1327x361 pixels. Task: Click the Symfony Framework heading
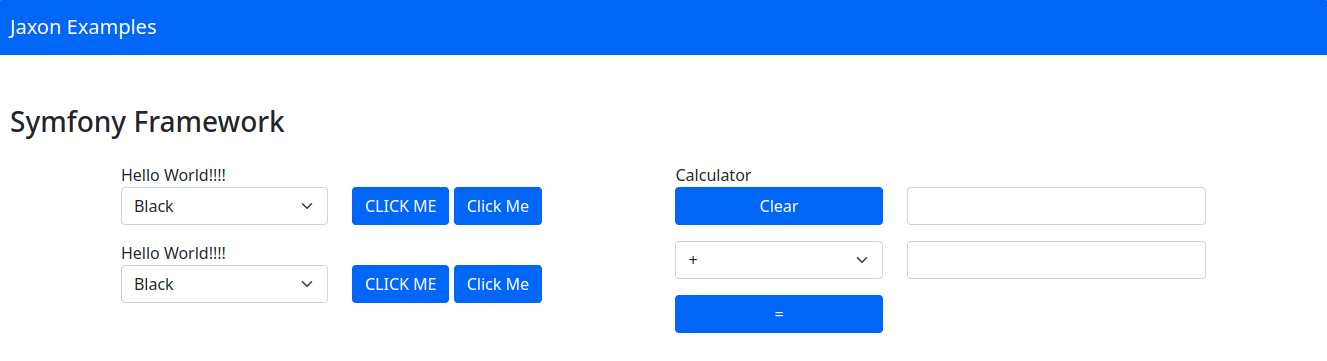pyautogui.click(x=147, y=122)
